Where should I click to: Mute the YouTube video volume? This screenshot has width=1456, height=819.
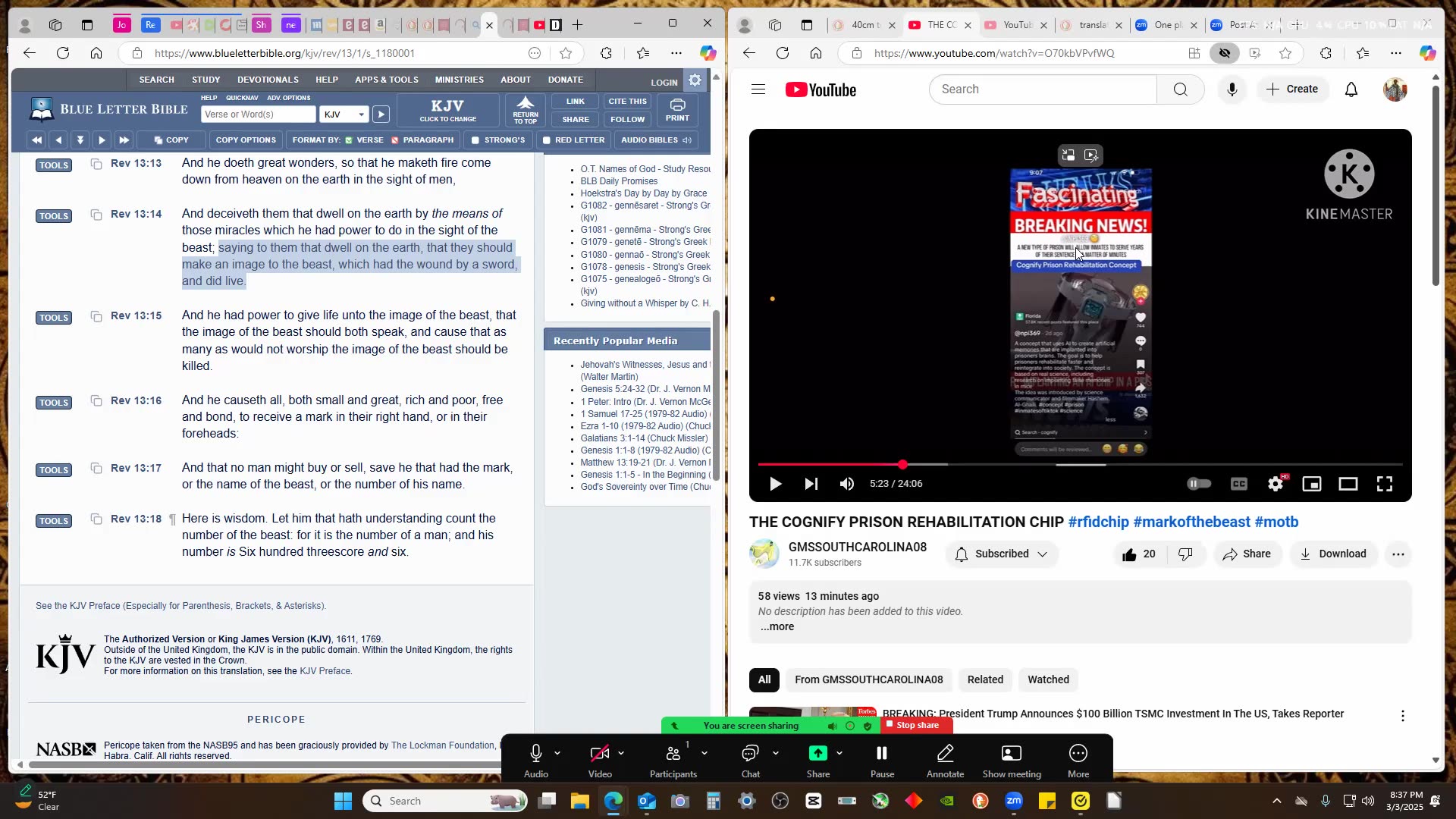pyautogui.click(x=847, y=484)
